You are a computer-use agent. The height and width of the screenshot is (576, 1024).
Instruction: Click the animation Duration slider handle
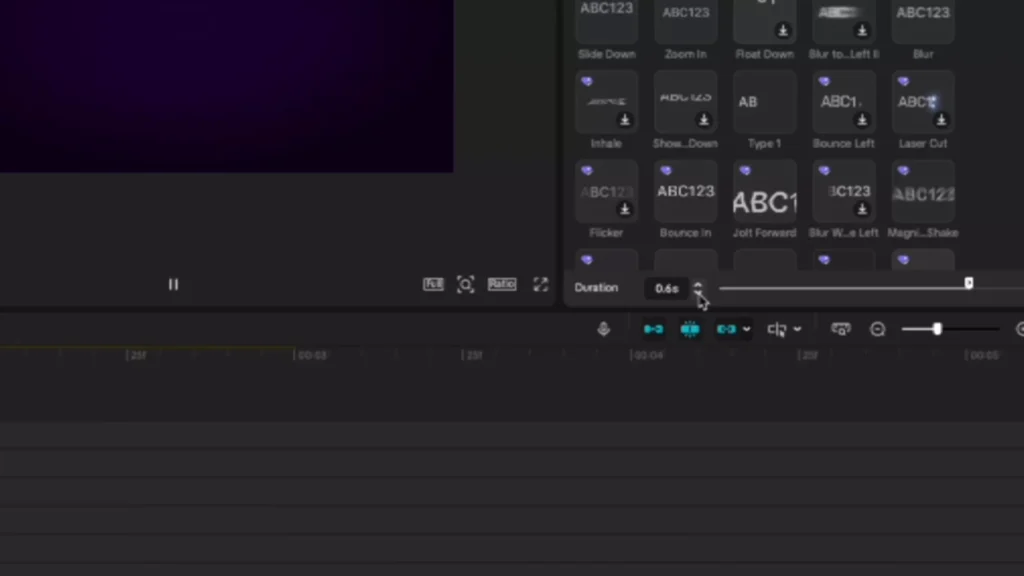[968, 284]
